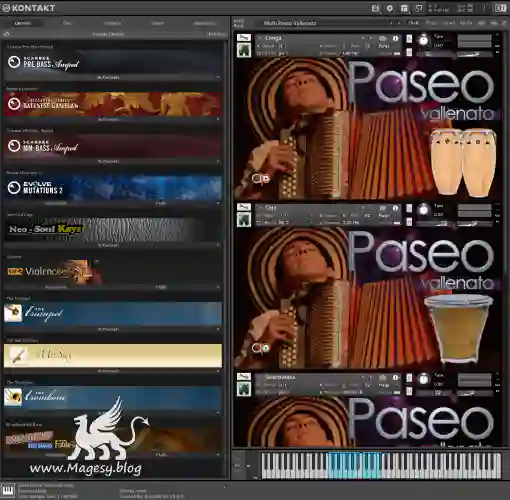Mute the Caja instrument
This screenshot has width=510, height=500.
click(x=409, y=222)
